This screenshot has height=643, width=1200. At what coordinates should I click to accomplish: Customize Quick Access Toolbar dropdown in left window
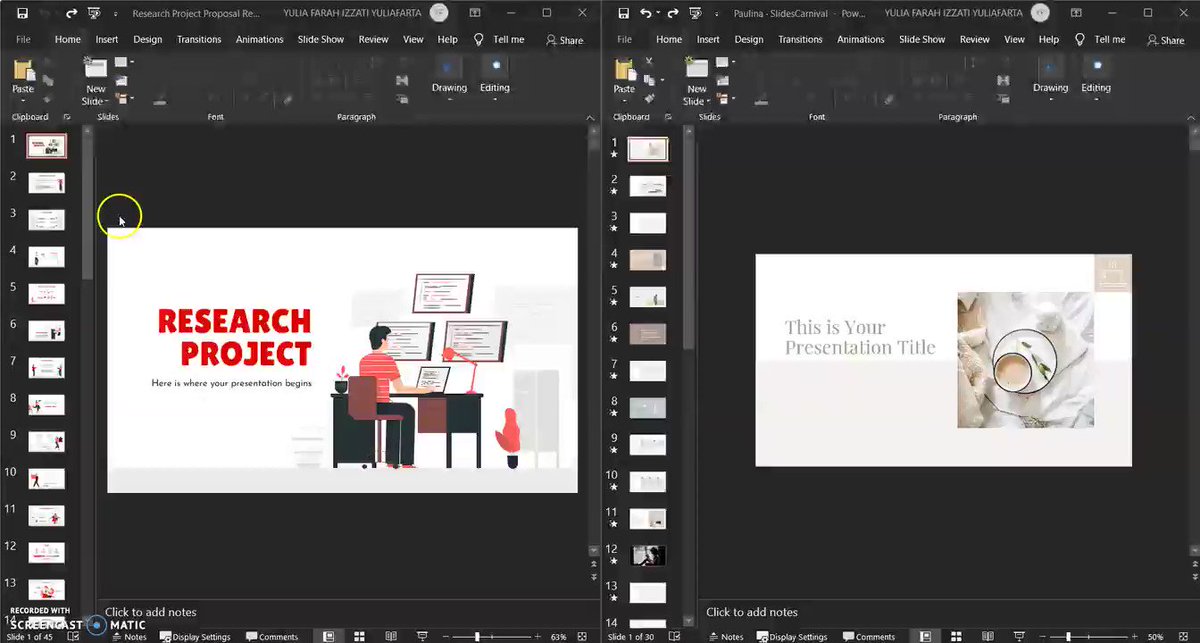click(x=115, y=14)
